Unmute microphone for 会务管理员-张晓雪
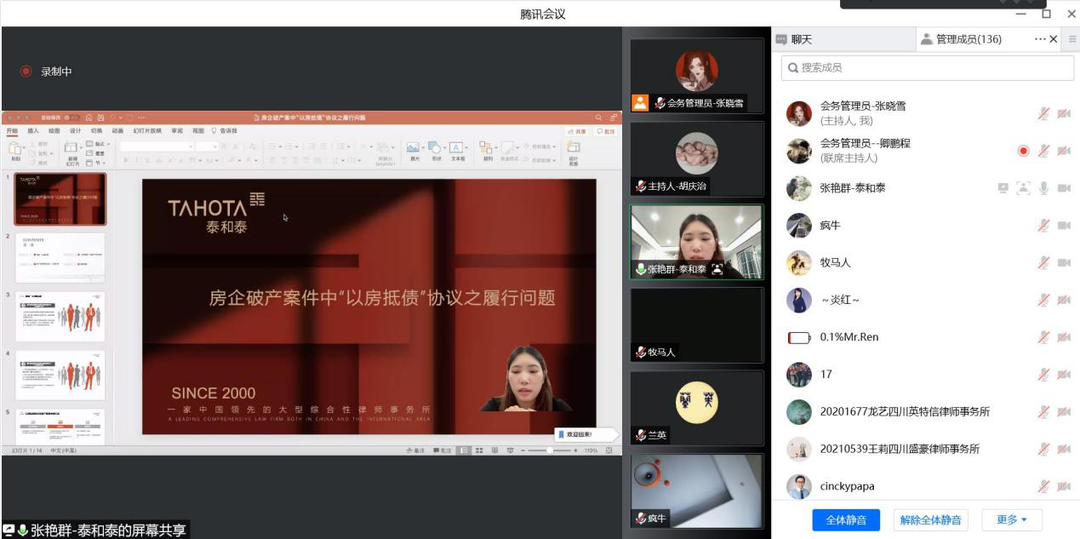Viewport: 1080px width, 539px height. tap(1044, 114)
